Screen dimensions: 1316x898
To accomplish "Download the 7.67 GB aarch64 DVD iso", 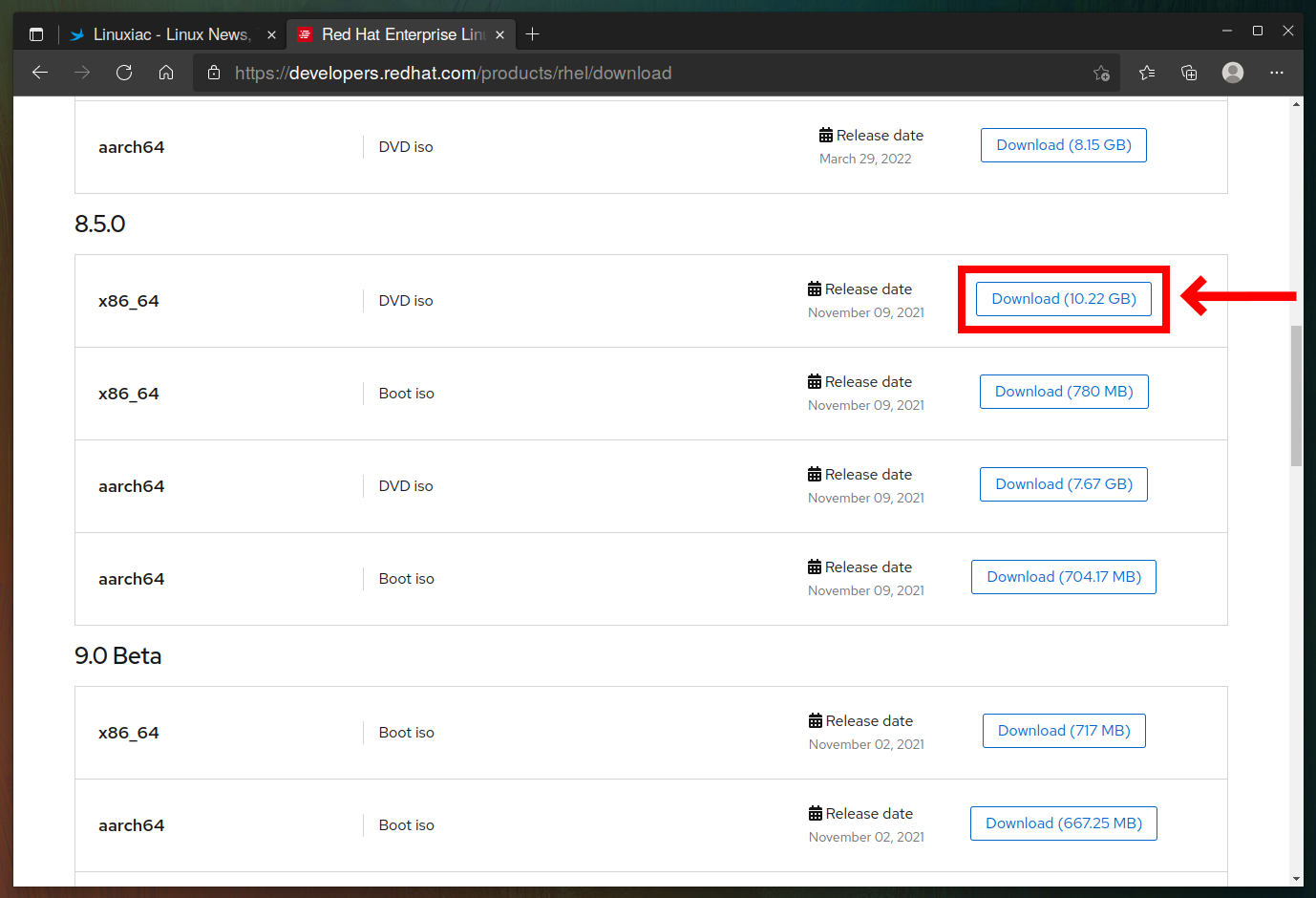I will tap(1063, 483).
